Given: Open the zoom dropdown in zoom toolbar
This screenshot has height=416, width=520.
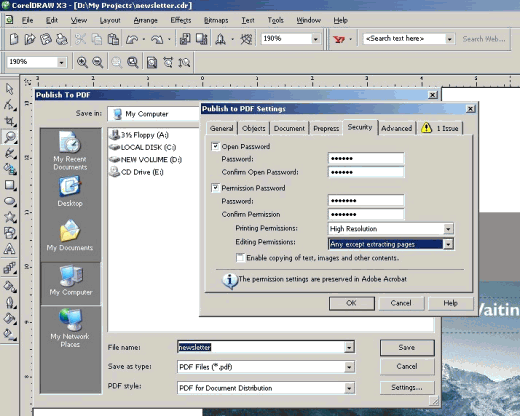Looking at the screenshot, I should coord(61,62).
